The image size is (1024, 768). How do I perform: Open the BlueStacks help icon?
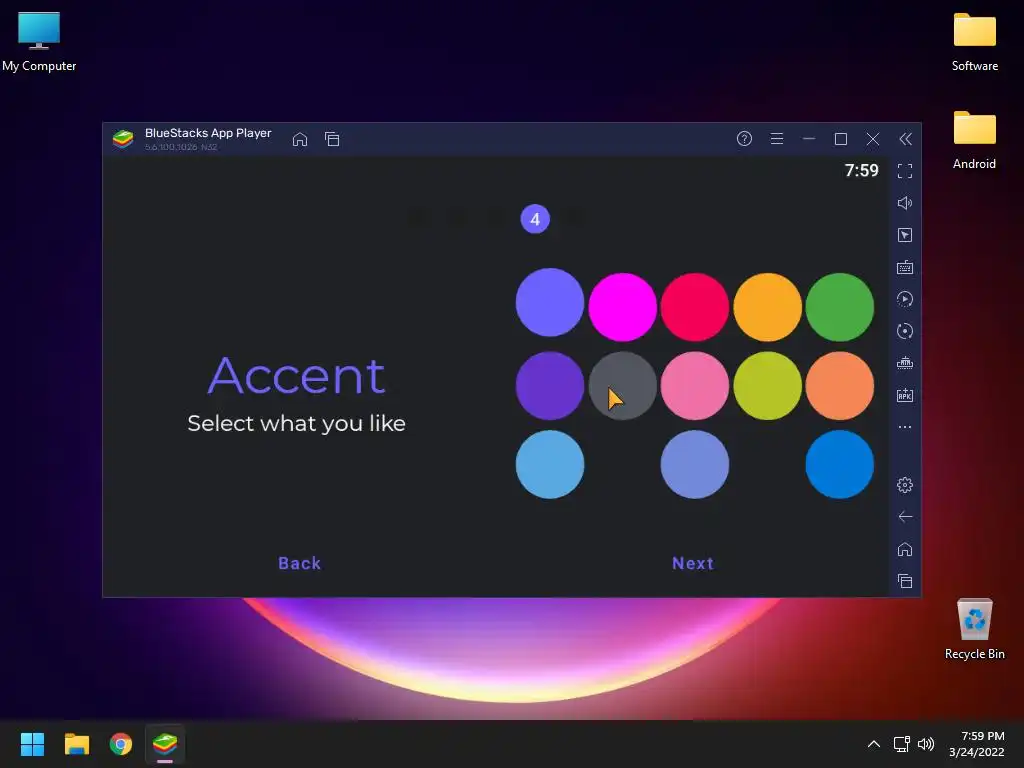[x=744, y=139]
